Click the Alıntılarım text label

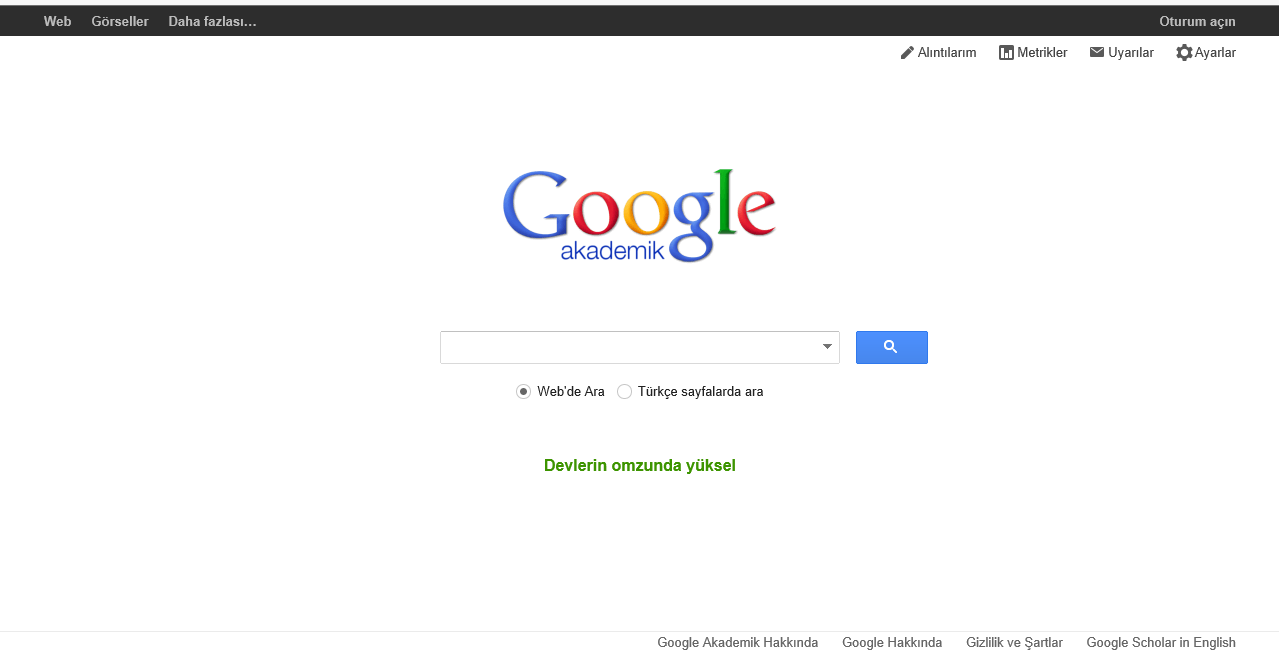pos(947,53)
